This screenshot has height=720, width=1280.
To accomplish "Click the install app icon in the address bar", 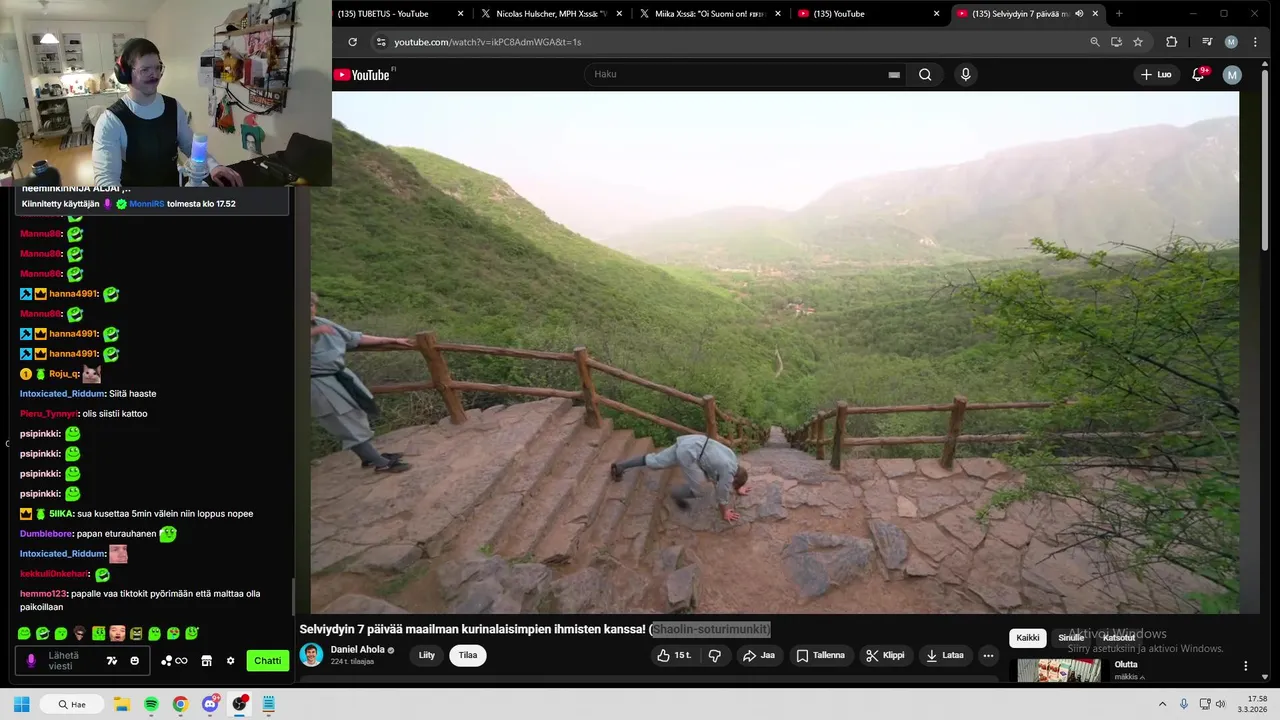I will pyautogui.click(x=1116, y=42).
